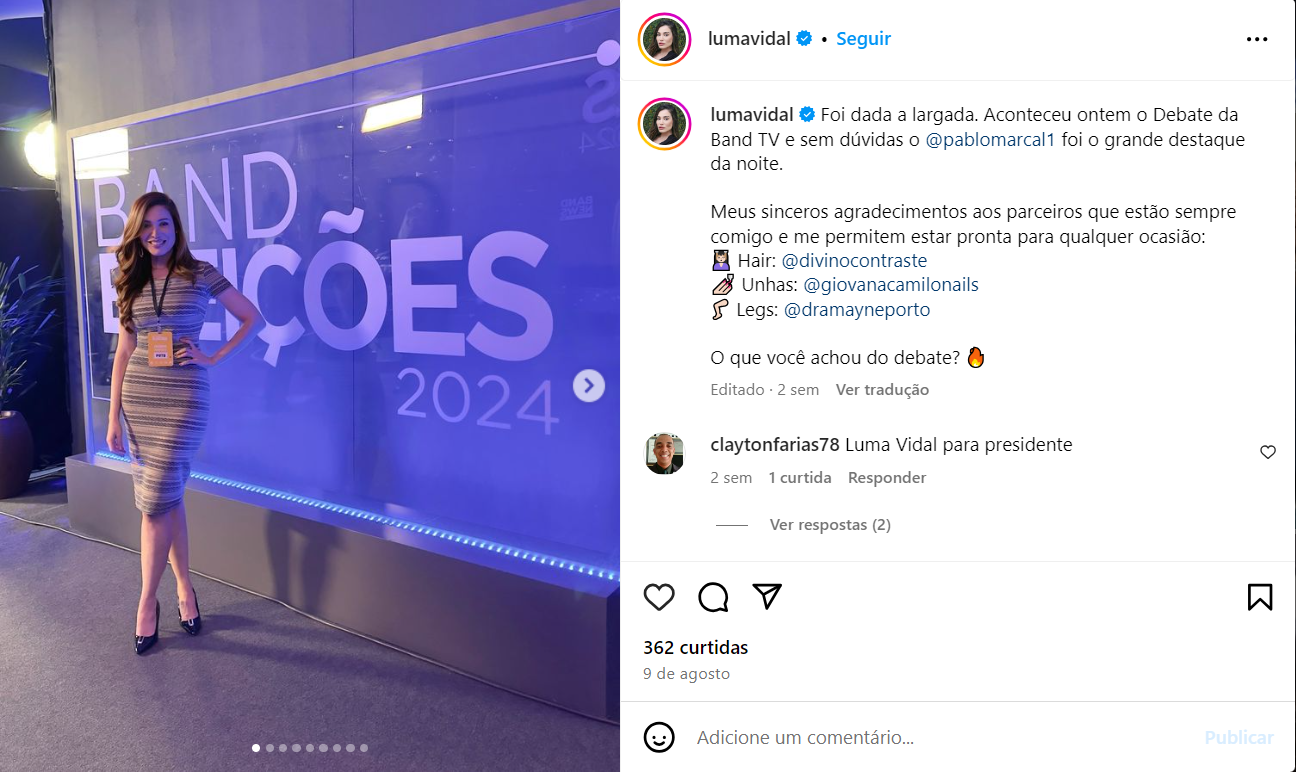Screen dimensions: 1296x772
Task: Like the post with the heart icon
Action: 659,597
